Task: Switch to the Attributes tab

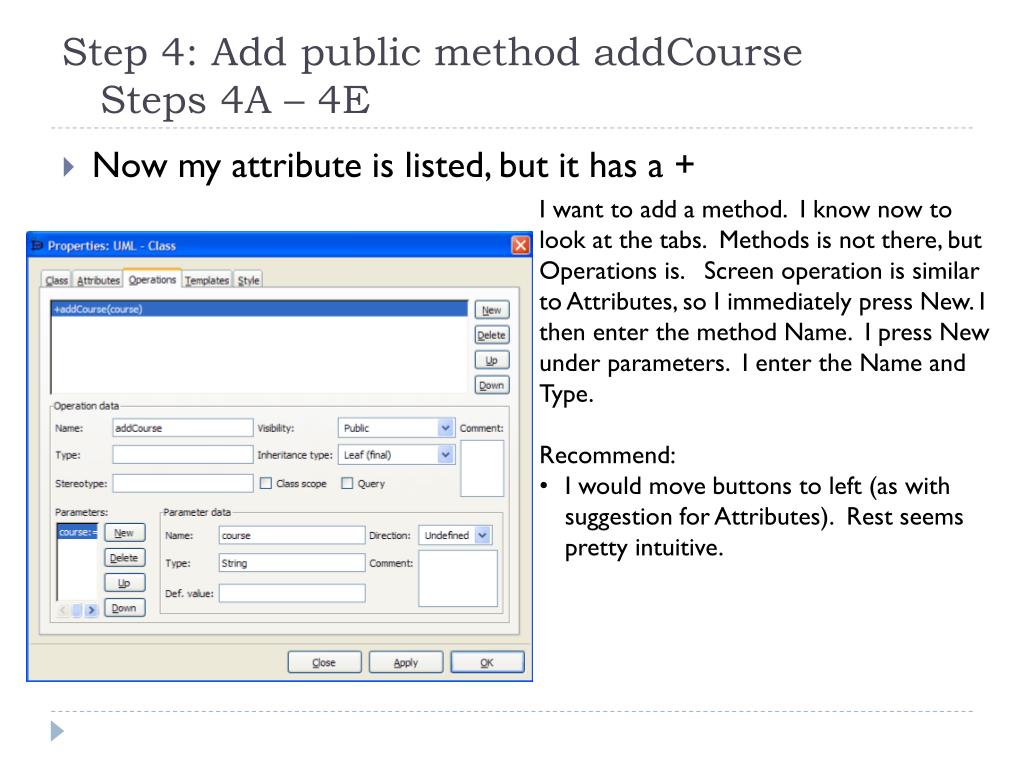Action: click(x=98, y=280)
